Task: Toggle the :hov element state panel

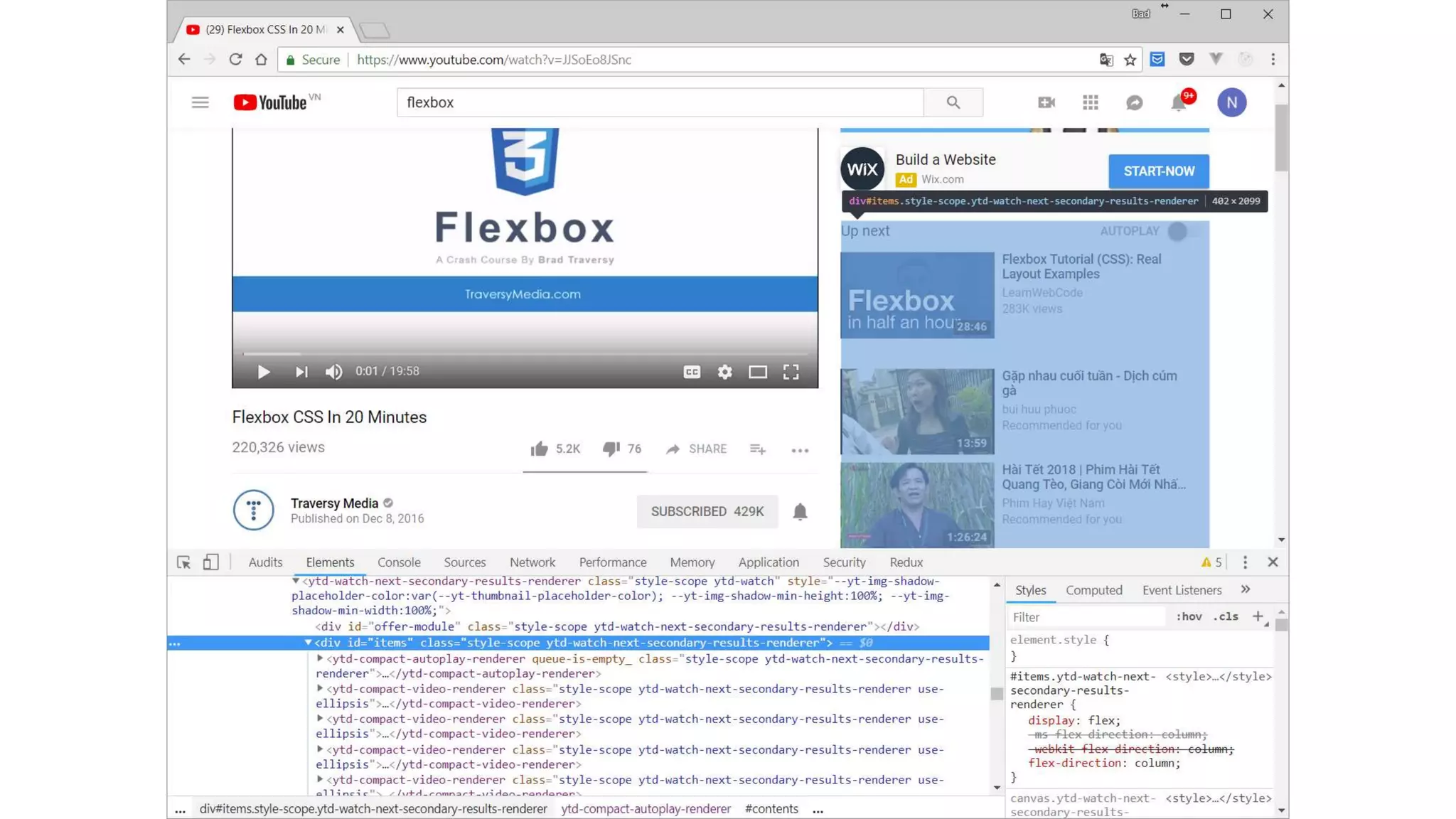Action: tap(1189, 616)
